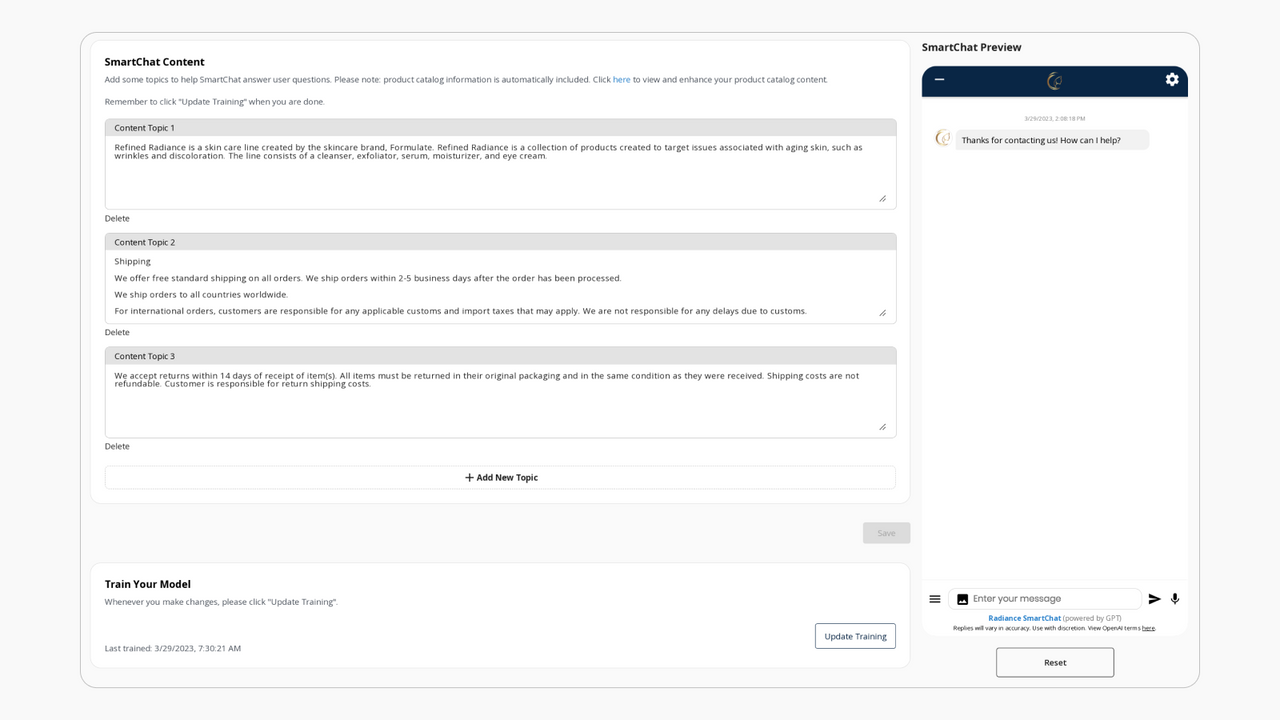Open the hamburger menu in the chat preview
The height and width of the screenshot is (720, 1280).
click(934, 598)
